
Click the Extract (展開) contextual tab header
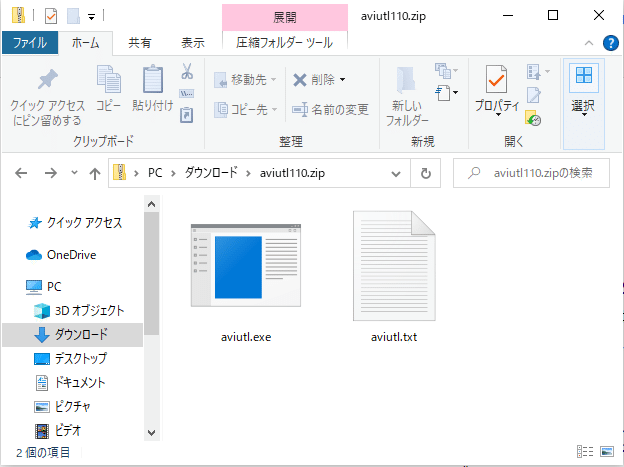tap(285, 17)
